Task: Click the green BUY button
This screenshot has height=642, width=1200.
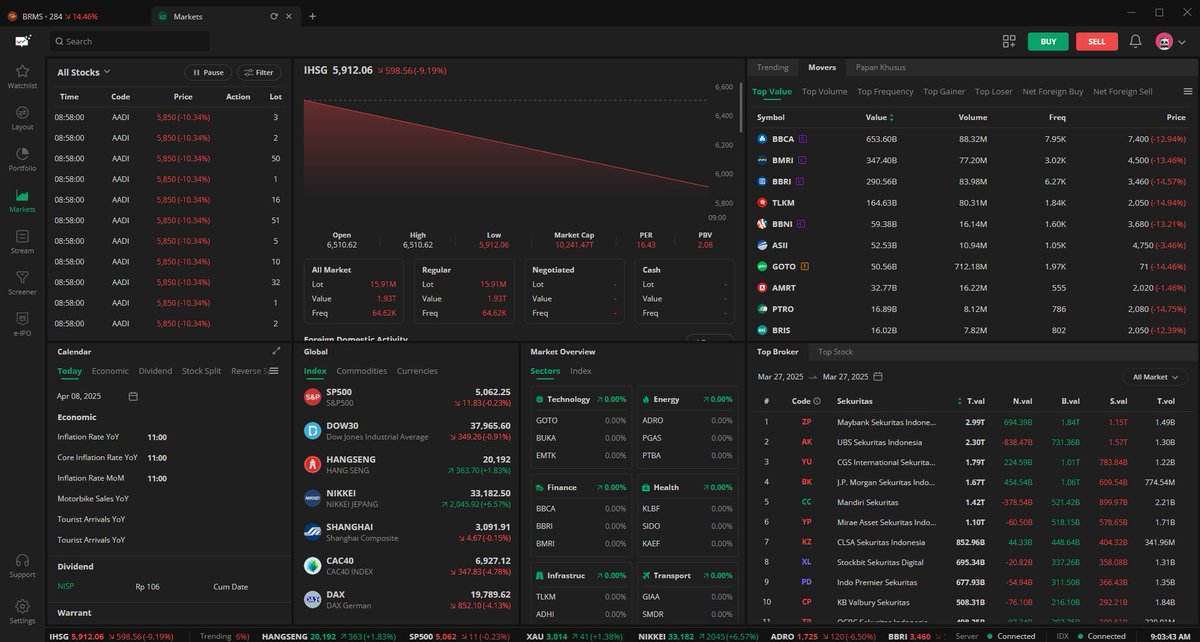Action: 1048,41
